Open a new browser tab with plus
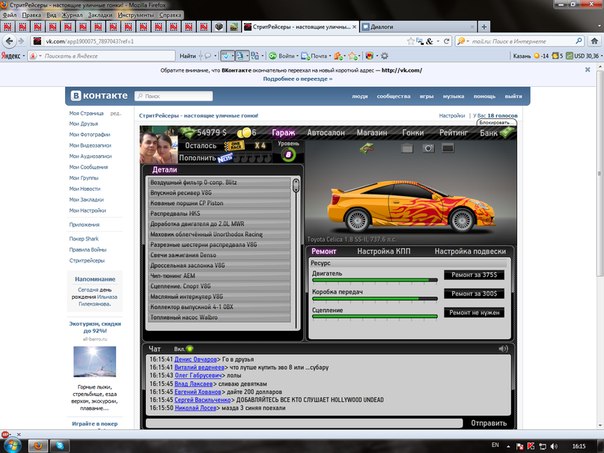The height and width of the screenshot is (453, 604). pyautogui.click(x=484, y=27)
